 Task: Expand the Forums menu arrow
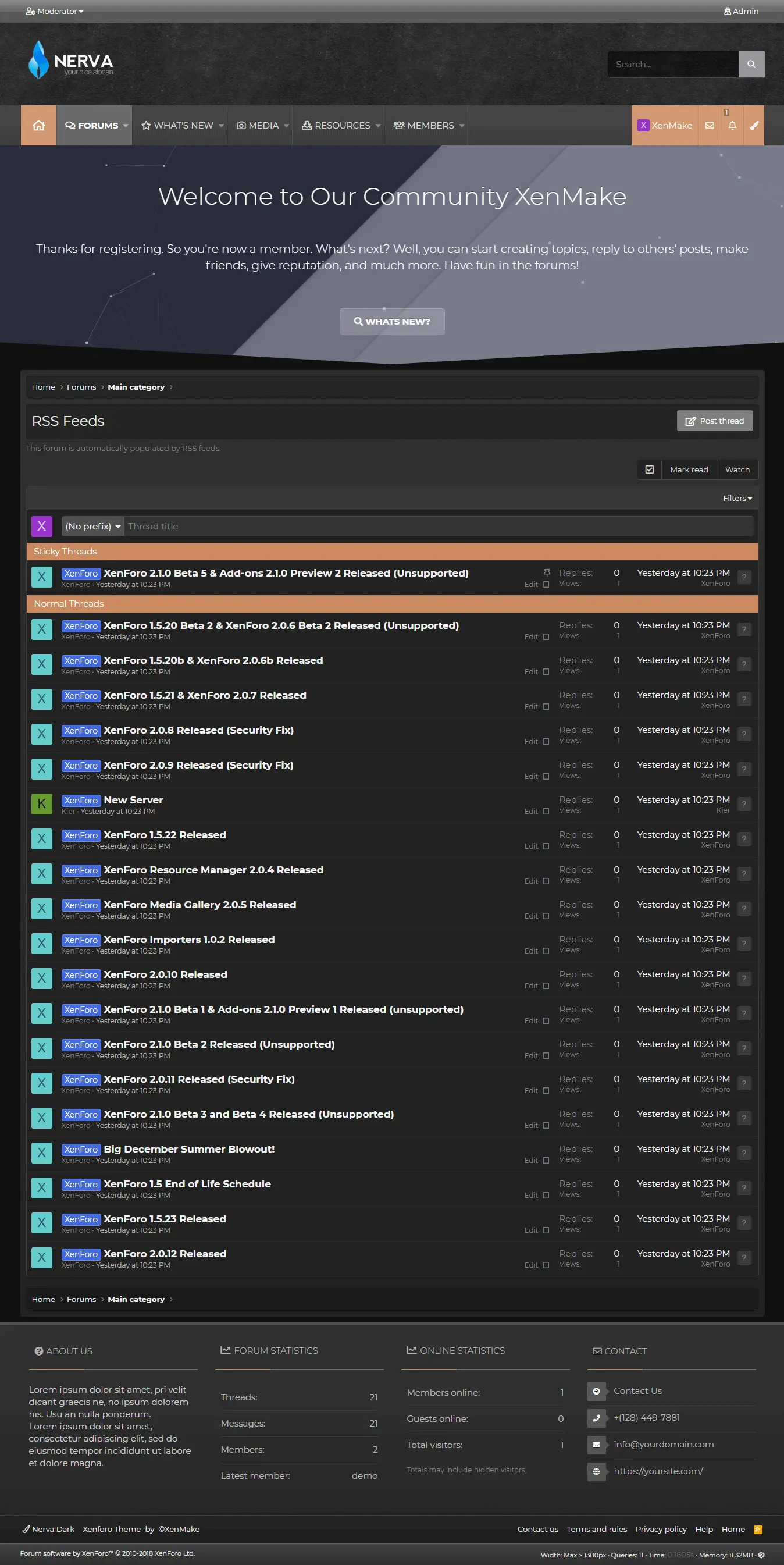(x=126, y=125)
